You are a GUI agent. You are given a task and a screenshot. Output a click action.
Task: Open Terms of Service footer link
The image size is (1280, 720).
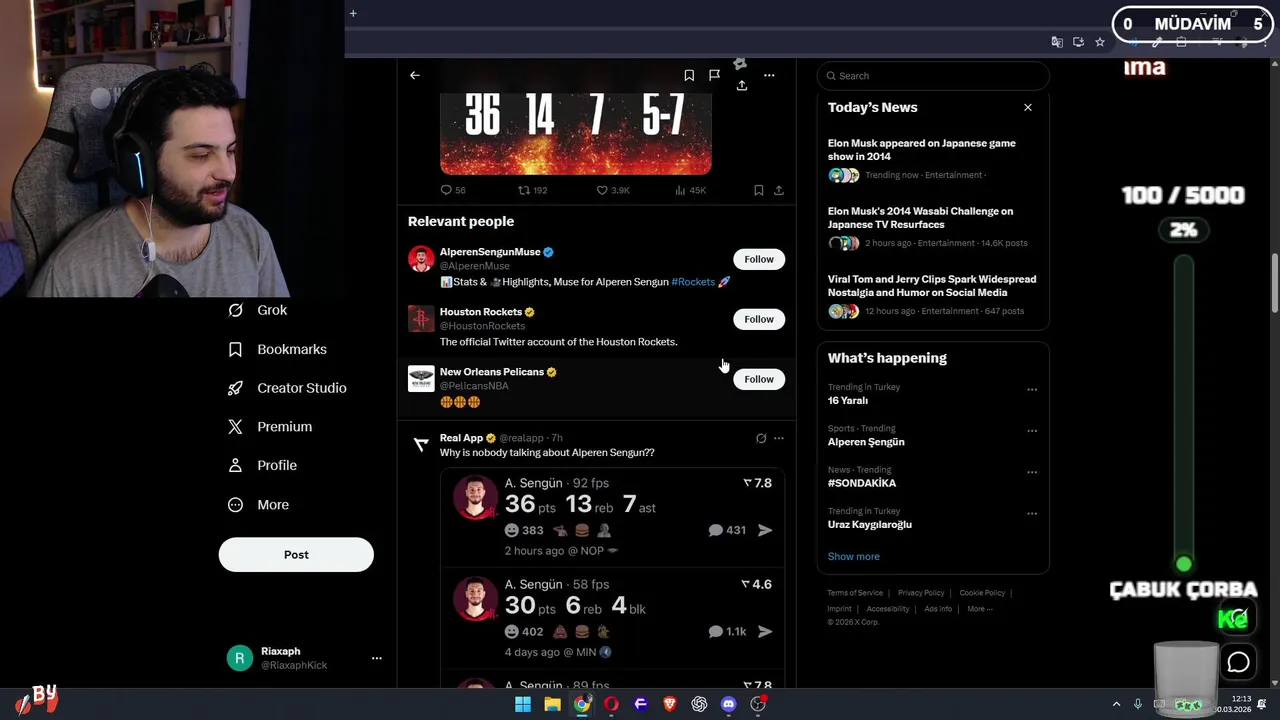855,593
